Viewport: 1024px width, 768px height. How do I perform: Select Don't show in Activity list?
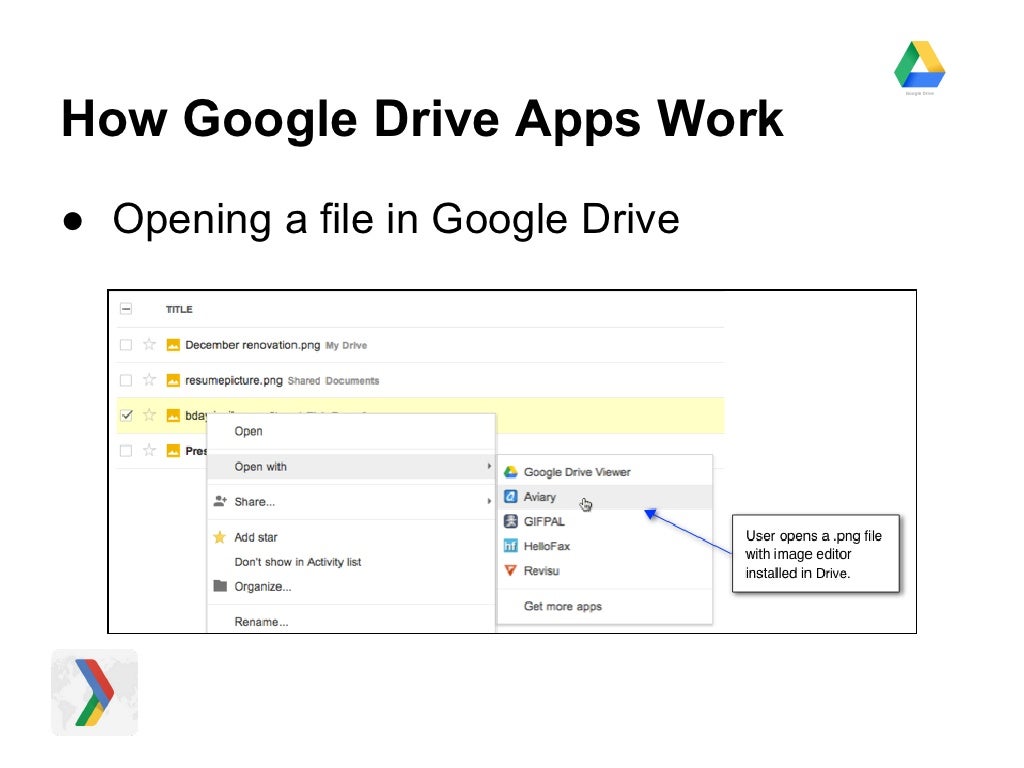pyautogui.click(x=351, y=562)
